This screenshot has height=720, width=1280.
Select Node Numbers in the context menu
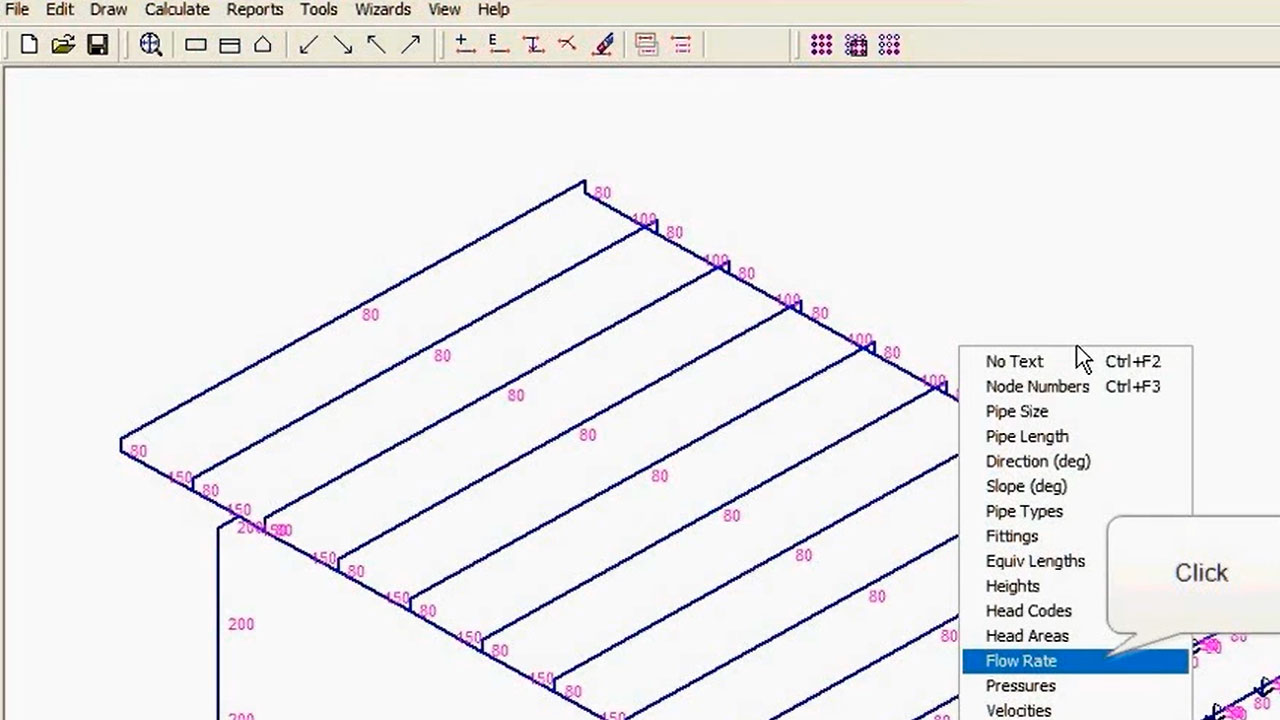(1037, 386)
